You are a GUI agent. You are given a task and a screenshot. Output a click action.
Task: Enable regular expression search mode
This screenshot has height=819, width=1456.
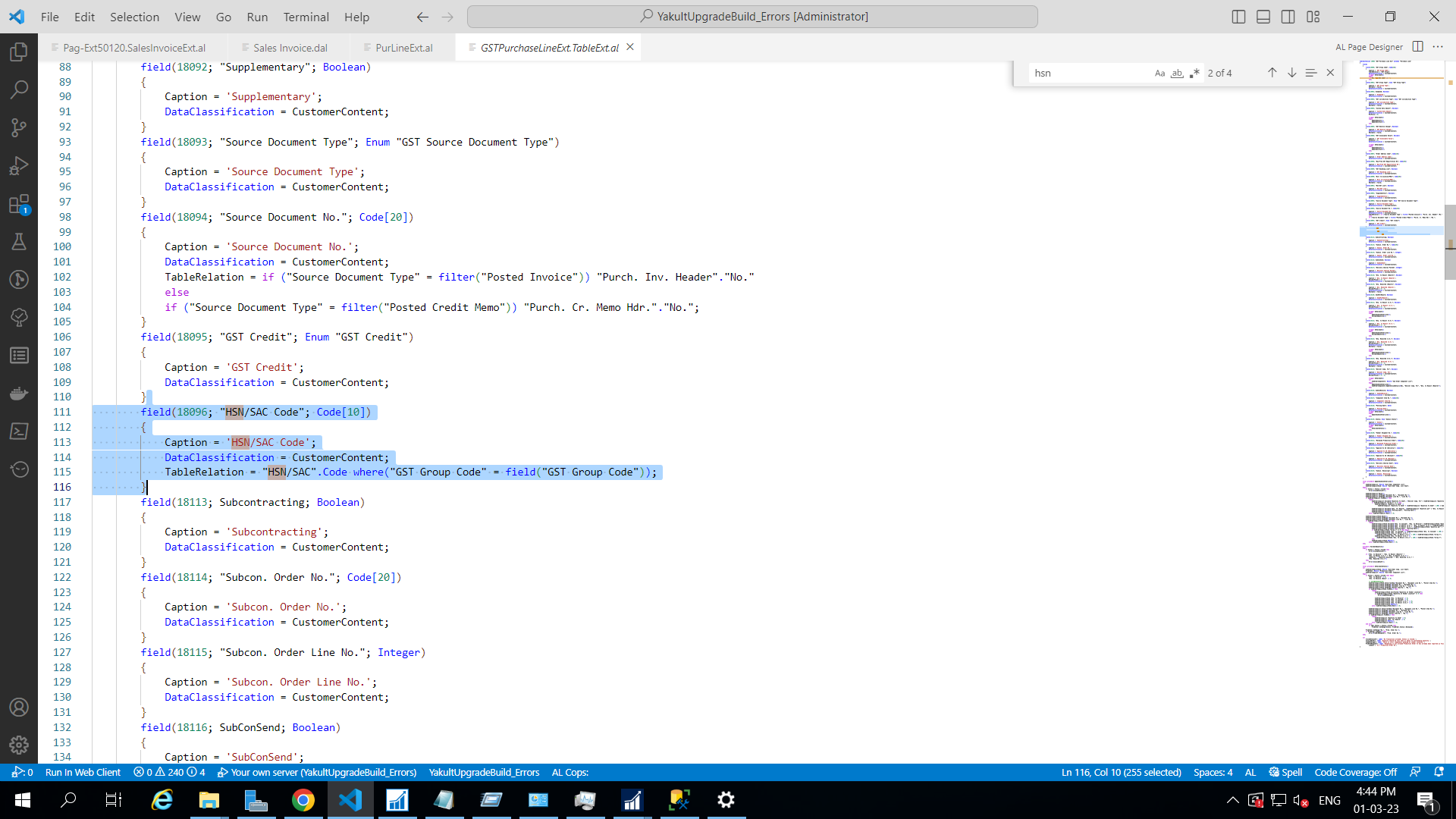click(x=1195, y=73)
